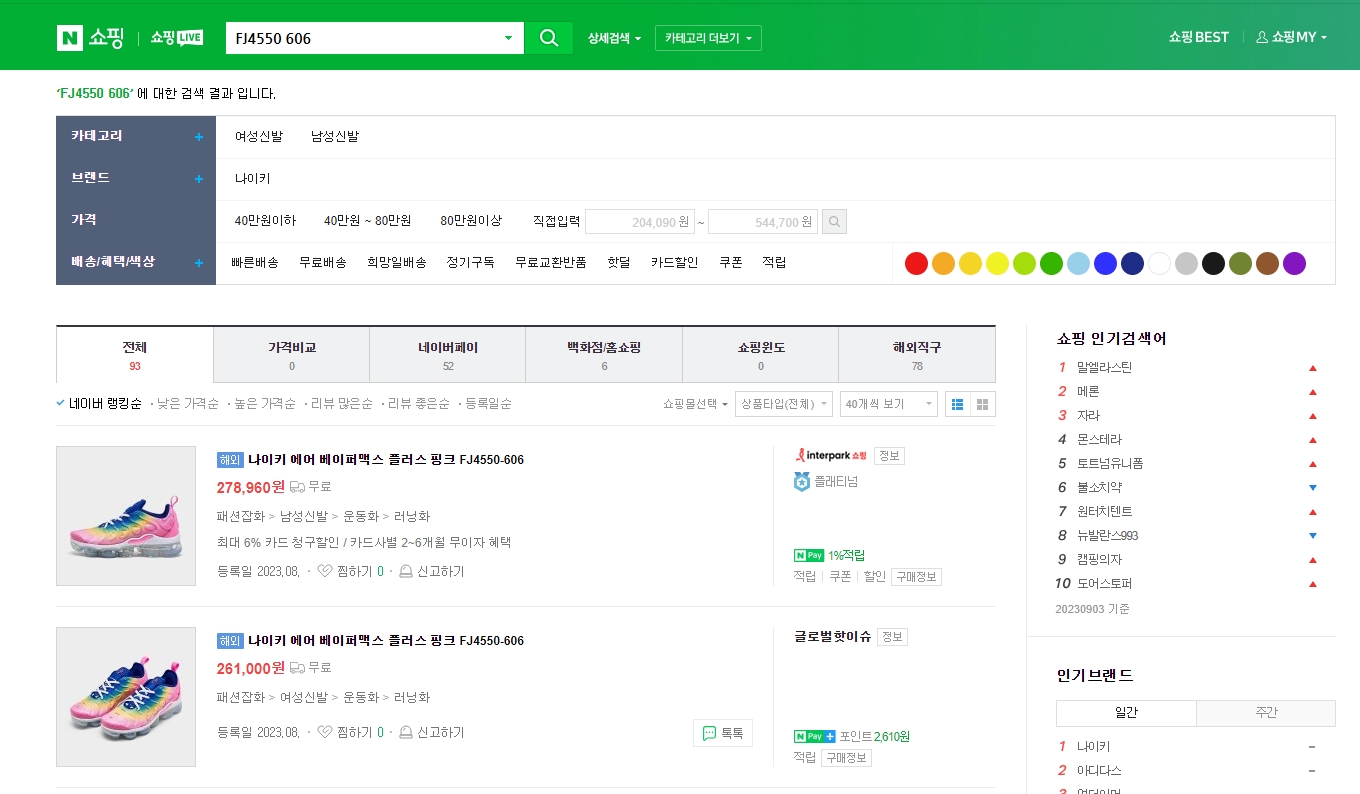The image size is (1360, 794).
Task: Expand 카테고리 filter with plus icon
Action: click(199, 137)
